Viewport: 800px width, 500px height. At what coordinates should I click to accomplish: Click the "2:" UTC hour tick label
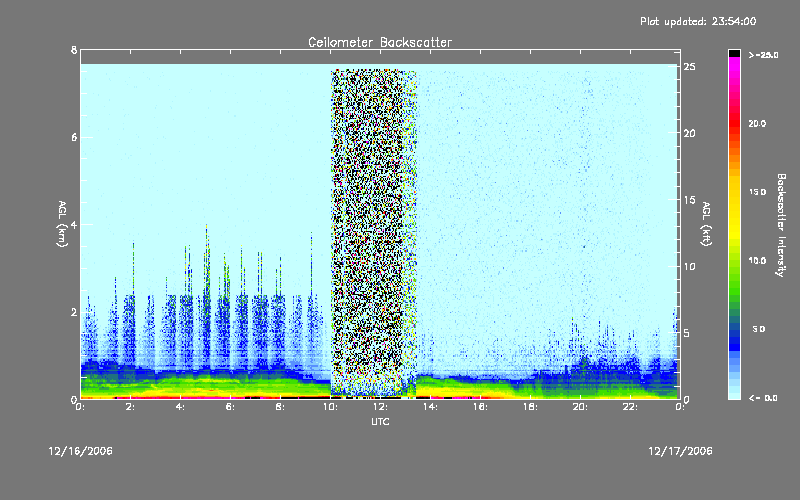(131, 407)
